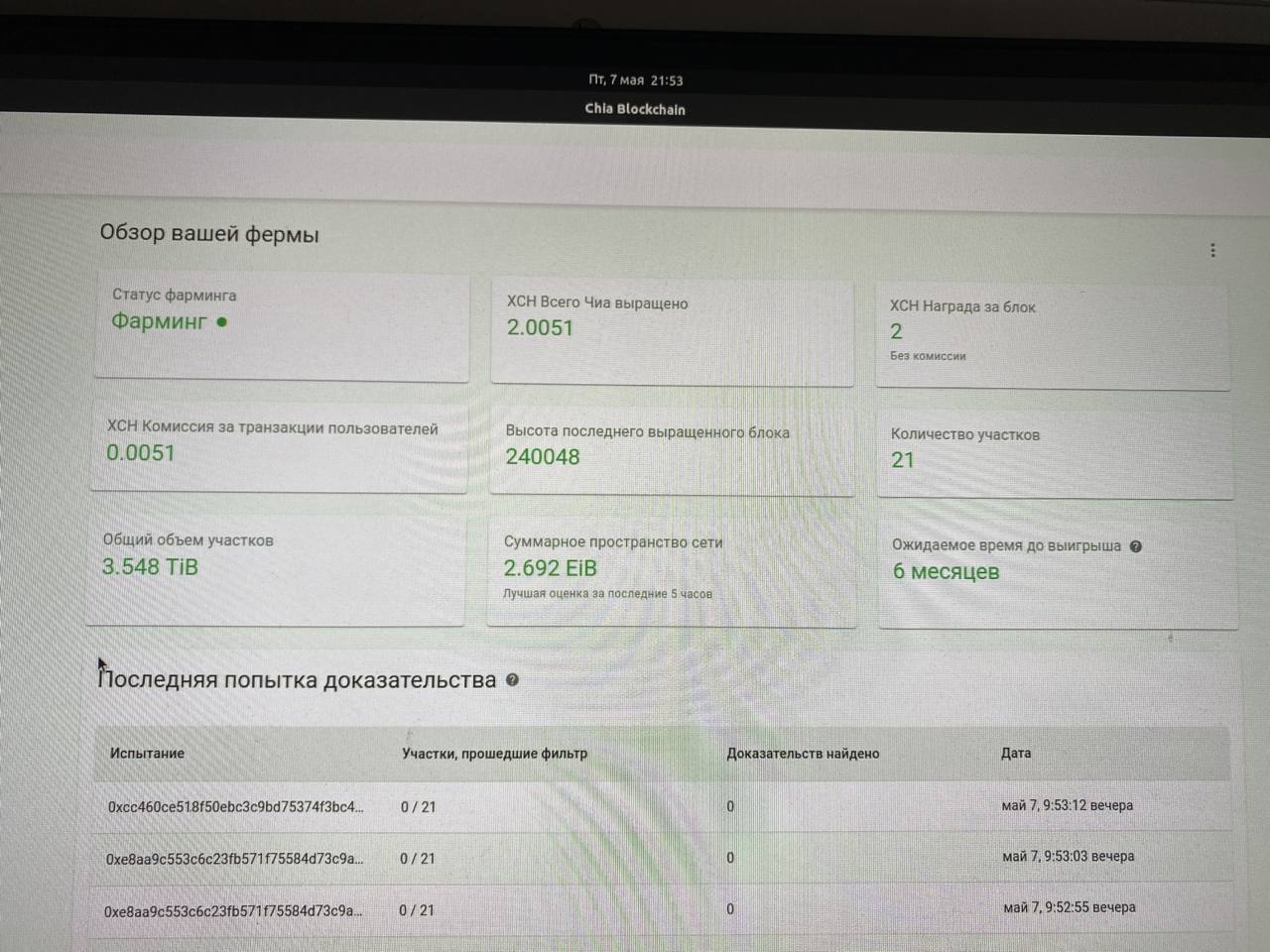1270x952 pixels.
Task: Select the Статус фарминга card label
Action: coord(175,295)
